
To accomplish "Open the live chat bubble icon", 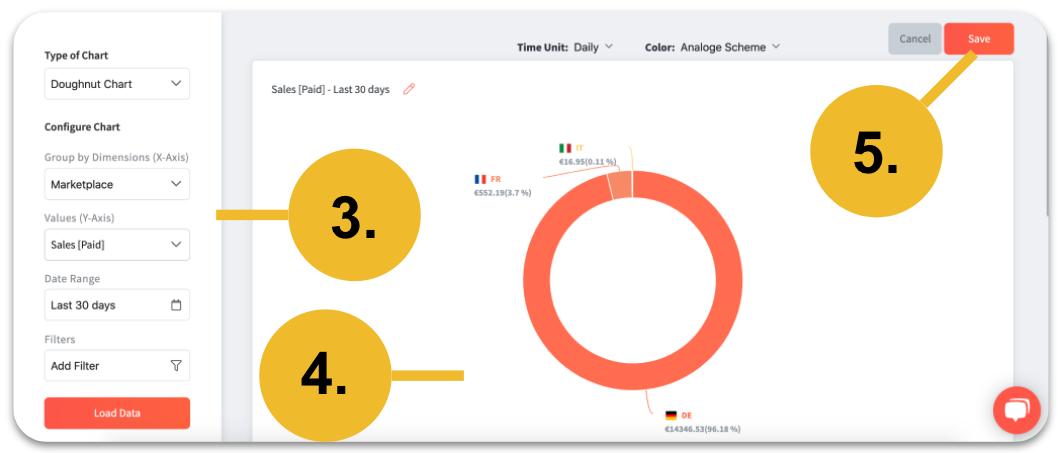I will (x=1016, y=410).
